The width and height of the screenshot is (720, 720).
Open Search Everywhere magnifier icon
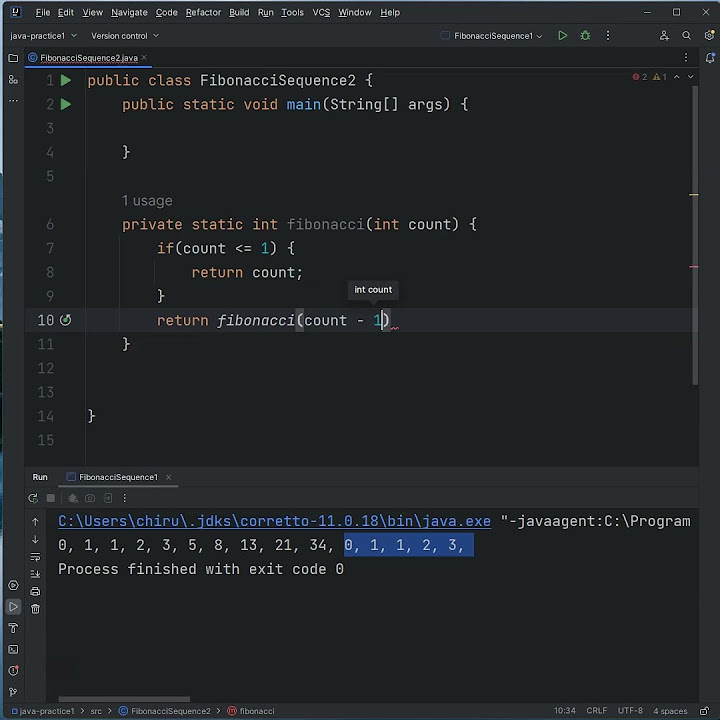[x=686, y=36]
